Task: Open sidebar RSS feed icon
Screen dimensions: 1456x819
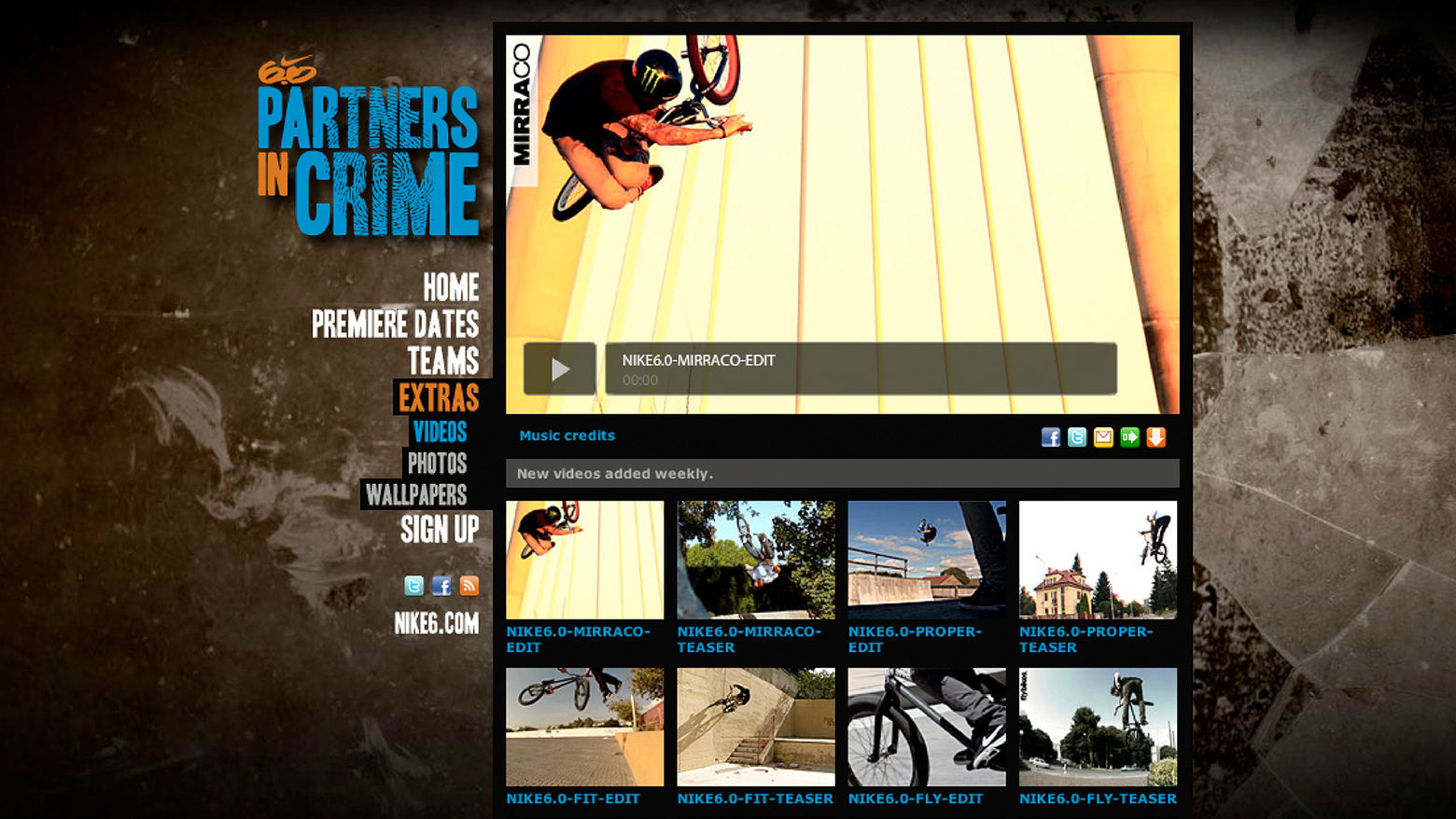Action: (469, 585)
